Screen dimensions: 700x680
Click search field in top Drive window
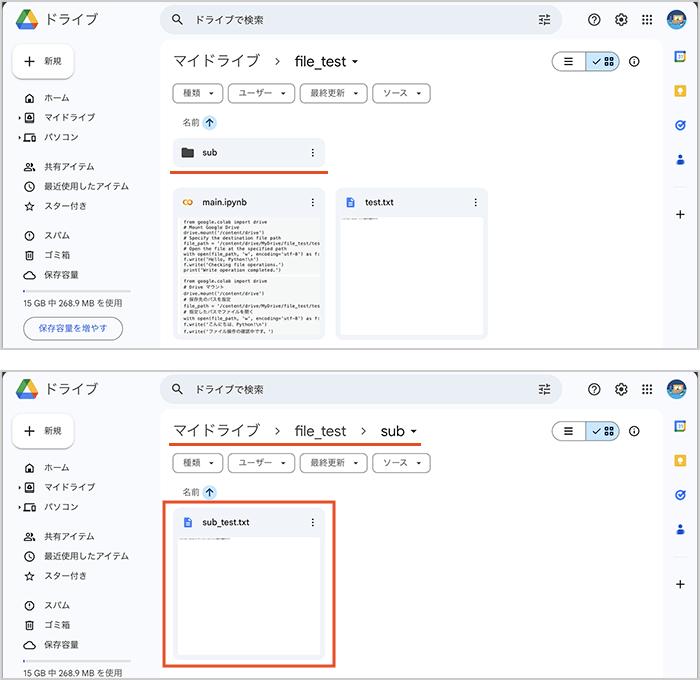coord(361,20)
